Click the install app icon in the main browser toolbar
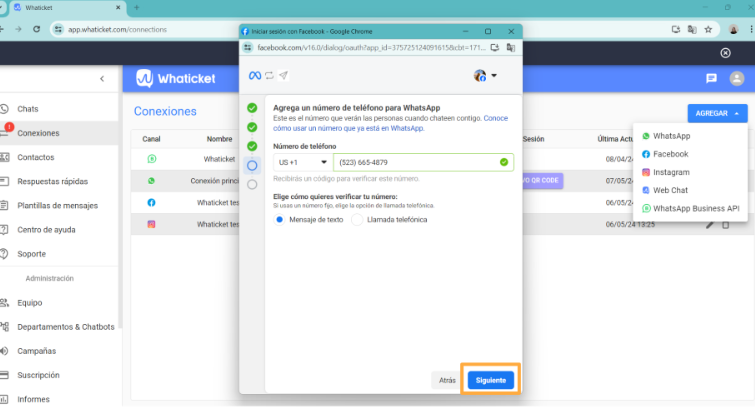 click(676, 29)
